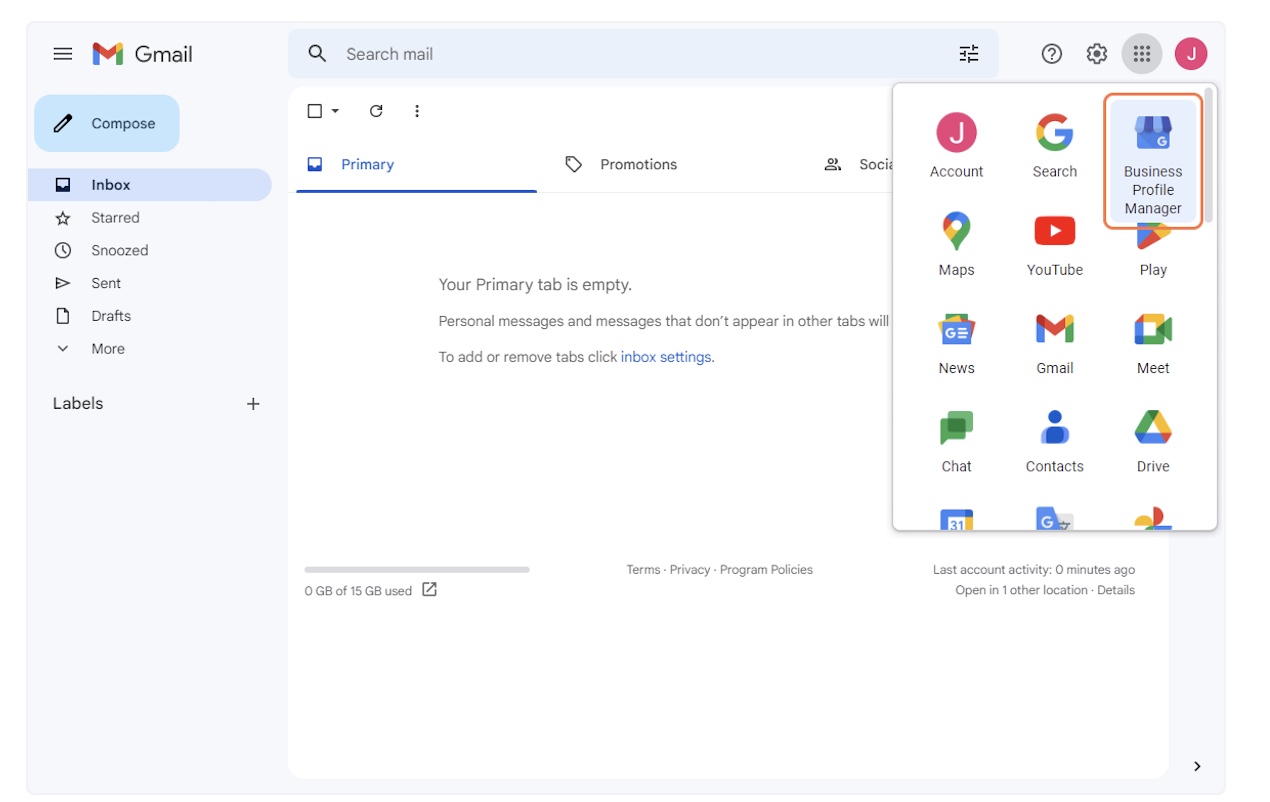Open the Program Policies link
This screenshot has height=802, width=1270.
pyautogui.click(x=766, y=570)
